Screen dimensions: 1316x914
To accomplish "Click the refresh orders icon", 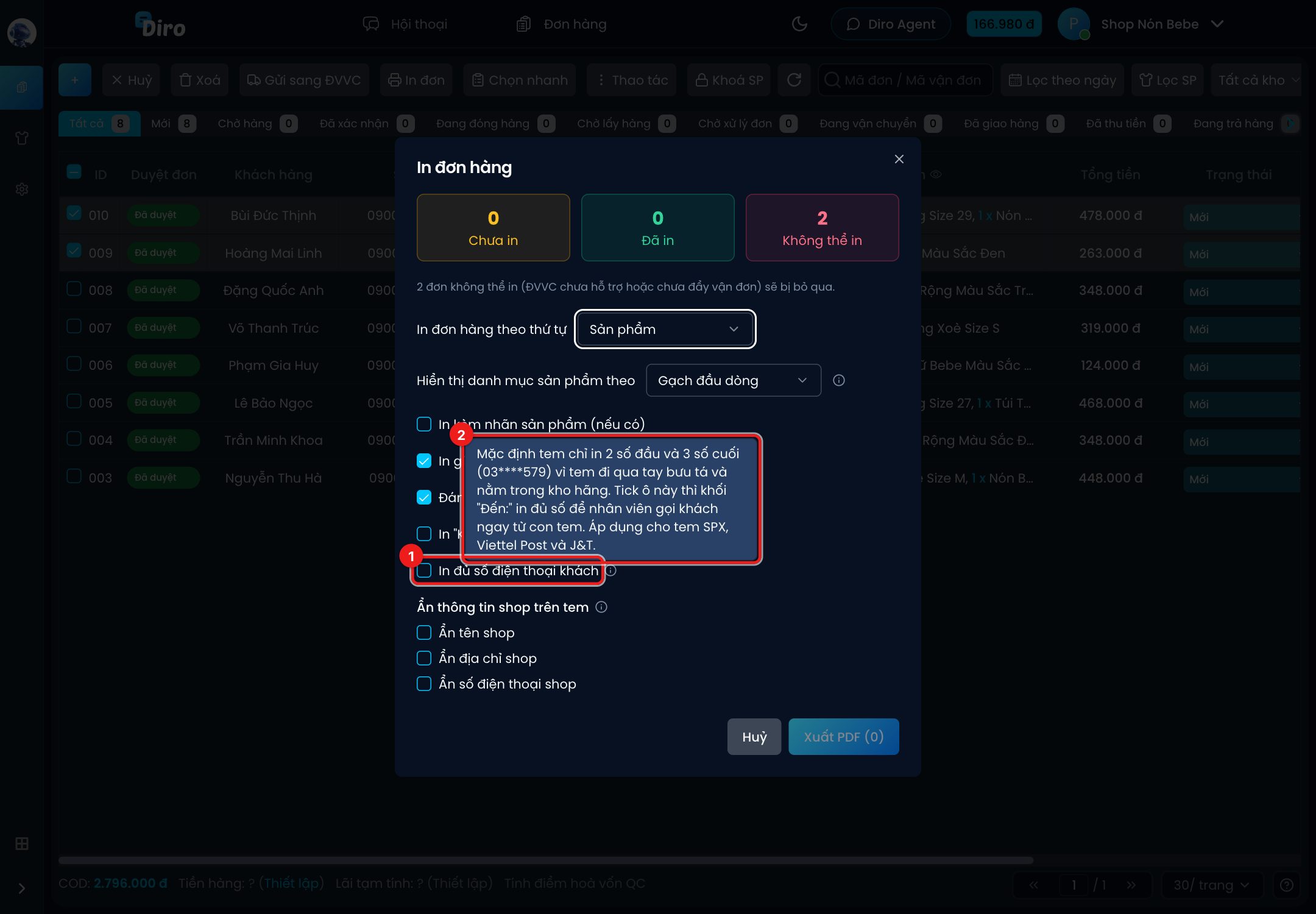I will pyautogui.click(x=794, y=80).
